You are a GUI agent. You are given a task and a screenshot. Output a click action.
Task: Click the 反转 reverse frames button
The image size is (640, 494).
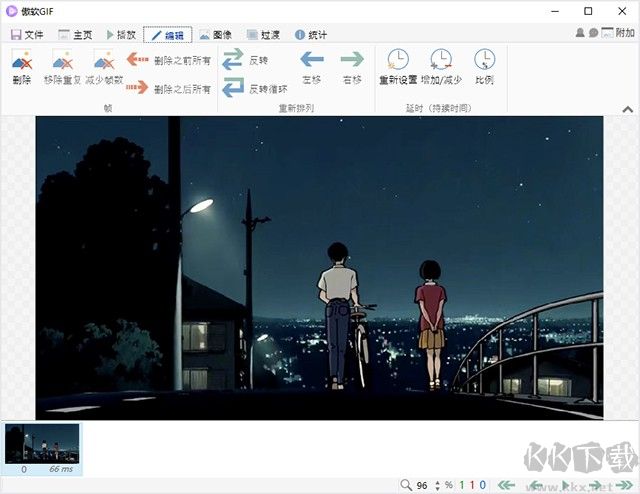(245, 60)
